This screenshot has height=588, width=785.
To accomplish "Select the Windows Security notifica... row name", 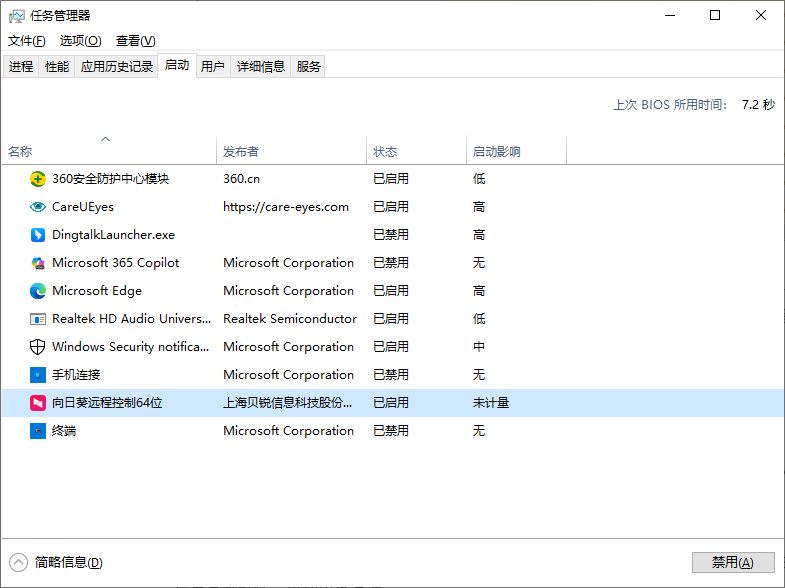I will tap(131, 347).
